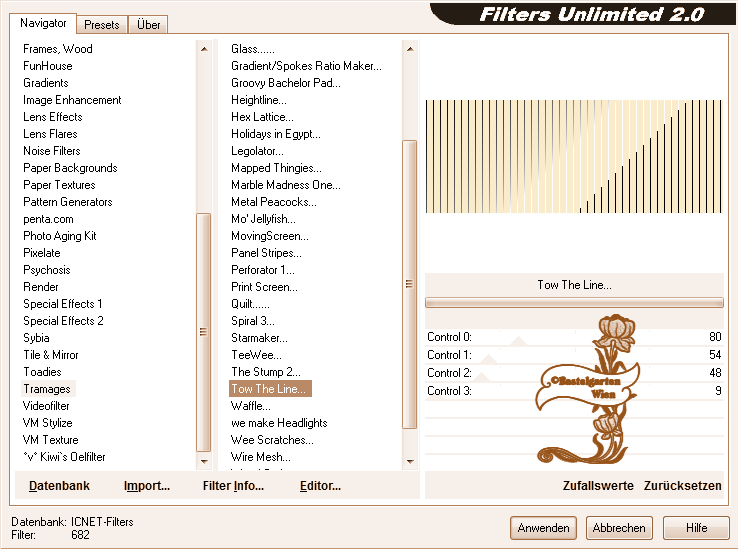Open Hilfe
738x549 pixels.
(696, 528)
